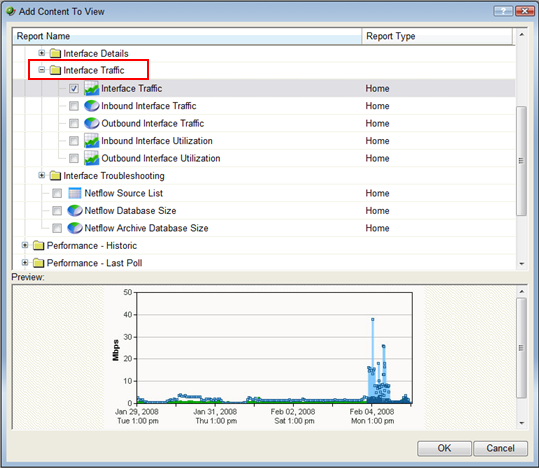This screenshot has height=468, width=539.
Task: Click the Netflow Archive Database Size icon
Action: point(75,228)
